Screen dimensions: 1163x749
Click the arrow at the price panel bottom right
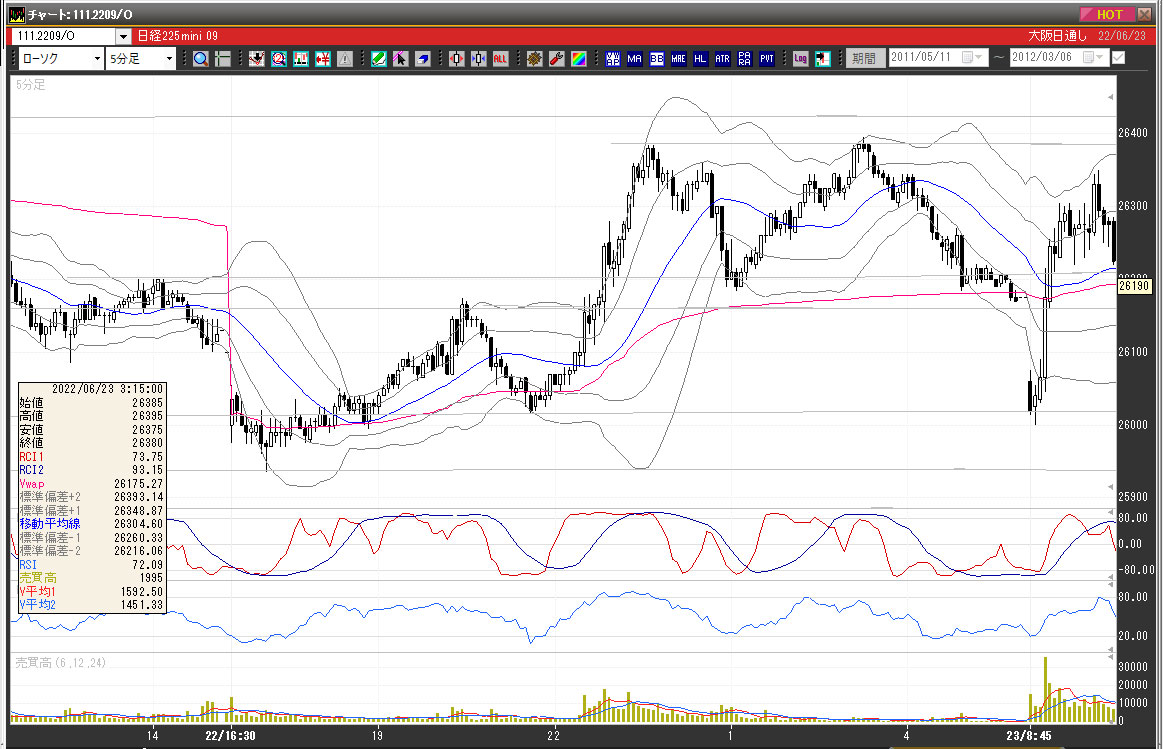point(1110,487)
